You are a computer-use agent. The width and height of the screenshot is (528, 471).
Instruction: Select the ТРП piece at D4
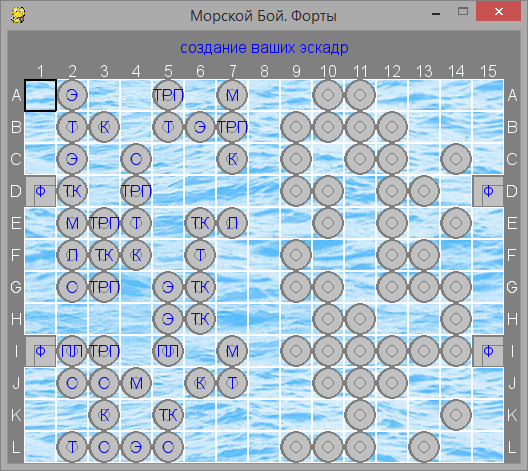point(136,191)
